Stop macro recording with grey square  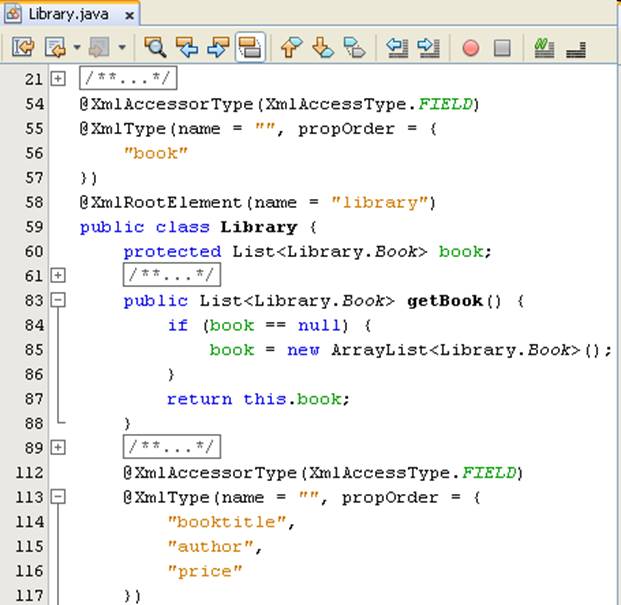[x=502, y=48]
